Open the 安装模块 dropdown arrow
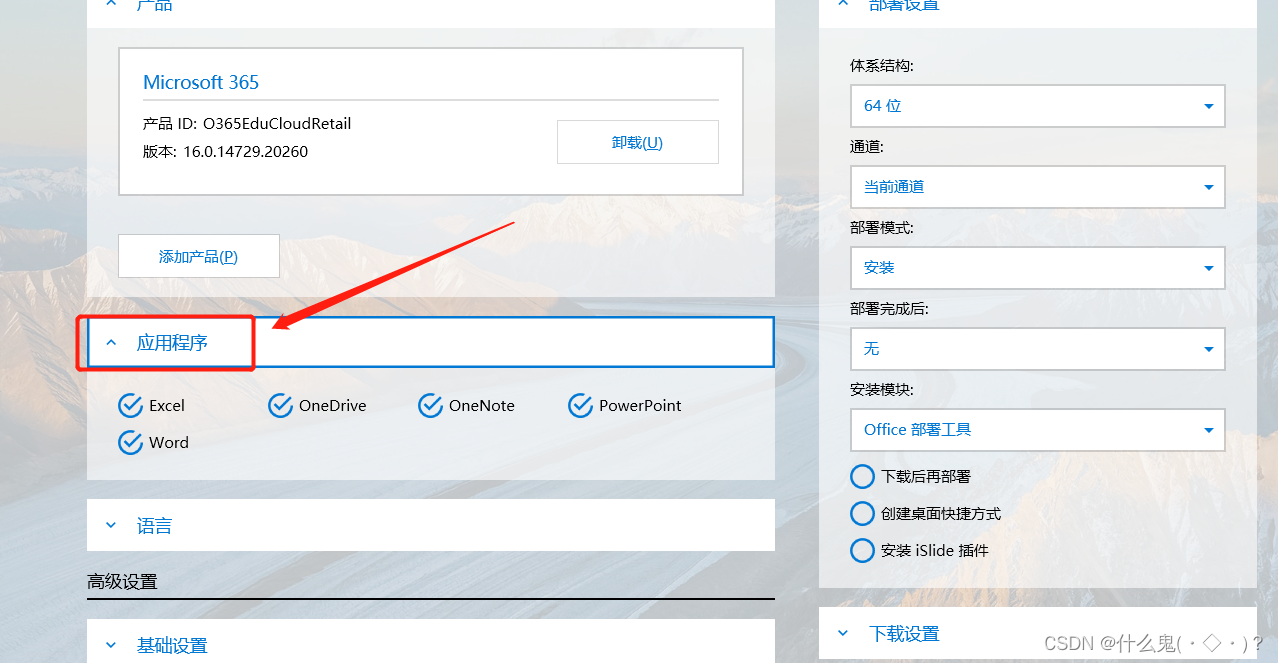 point(1210,430)
